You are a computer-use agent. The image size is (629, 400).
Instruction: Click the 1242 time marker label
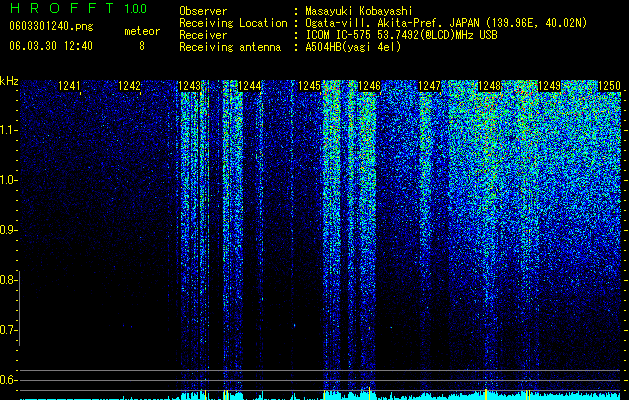(x=129, y=86)
